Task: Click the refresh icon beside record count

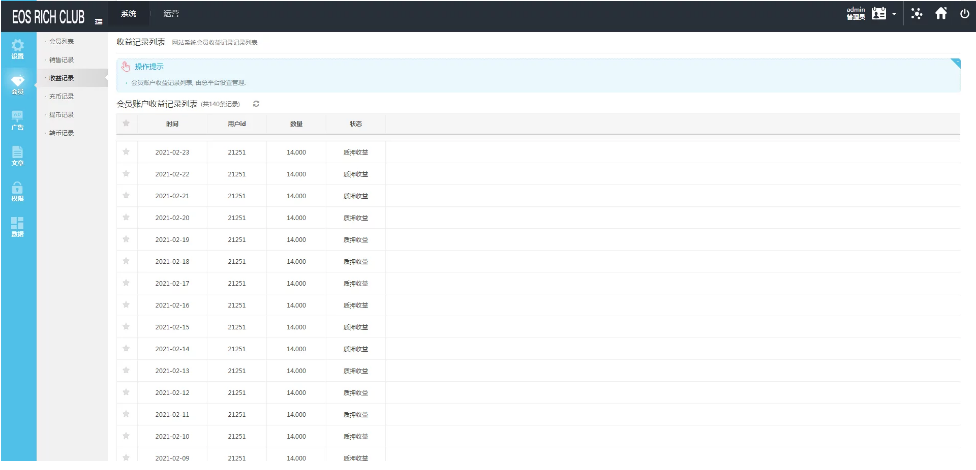Action: click(256, 103)
